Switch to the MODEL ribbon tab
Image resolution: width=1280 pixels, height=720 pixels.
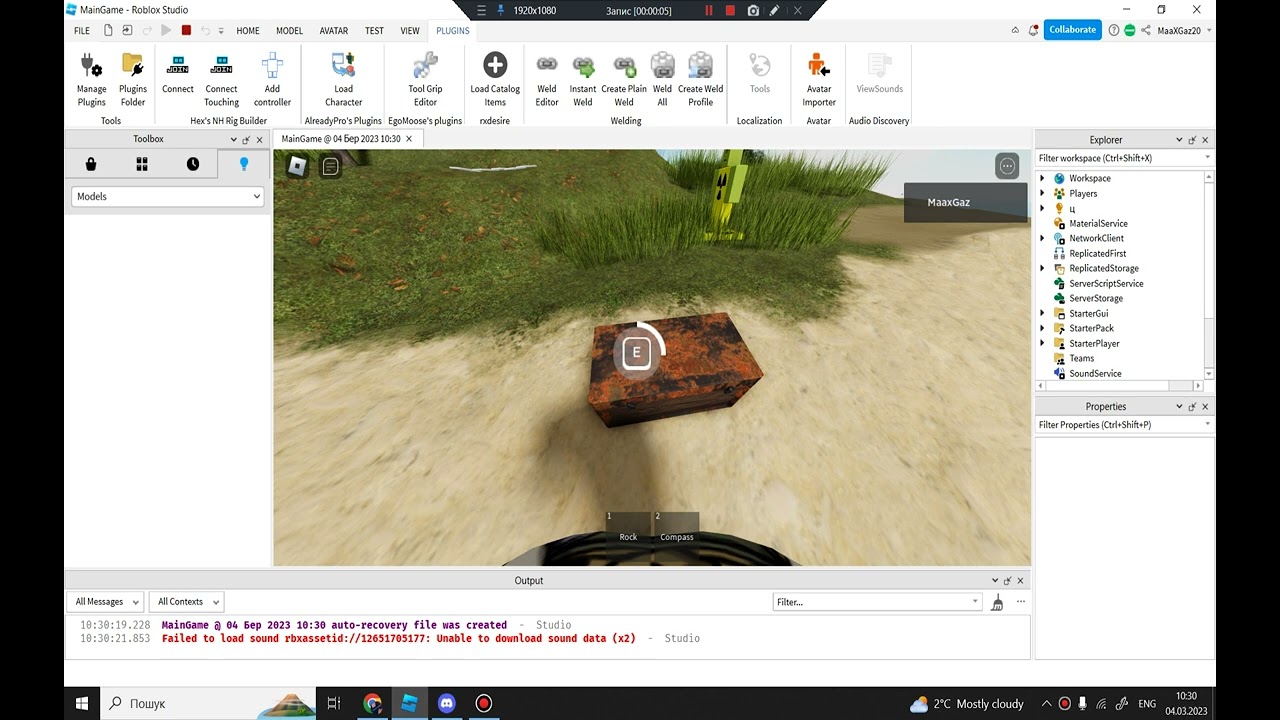[x=289, y=31]
